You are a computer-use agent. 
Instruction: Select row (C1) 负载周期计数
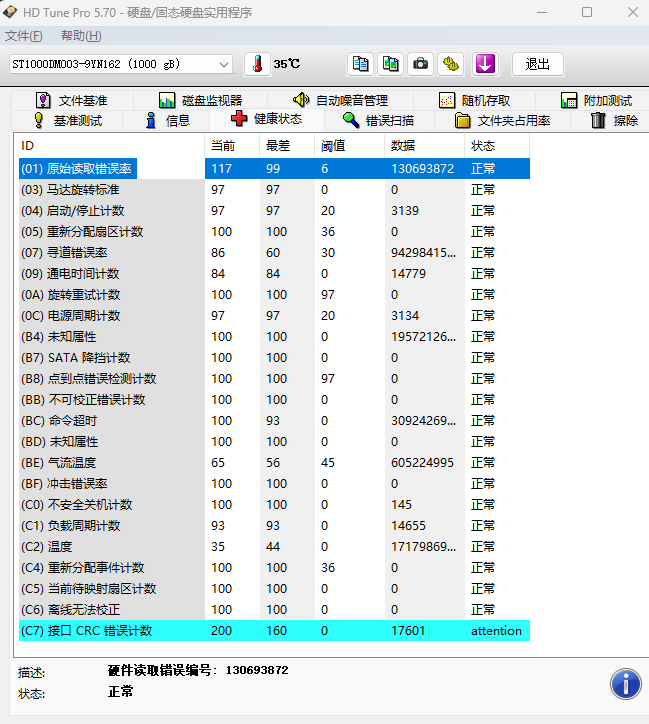[x=274, y=526]
